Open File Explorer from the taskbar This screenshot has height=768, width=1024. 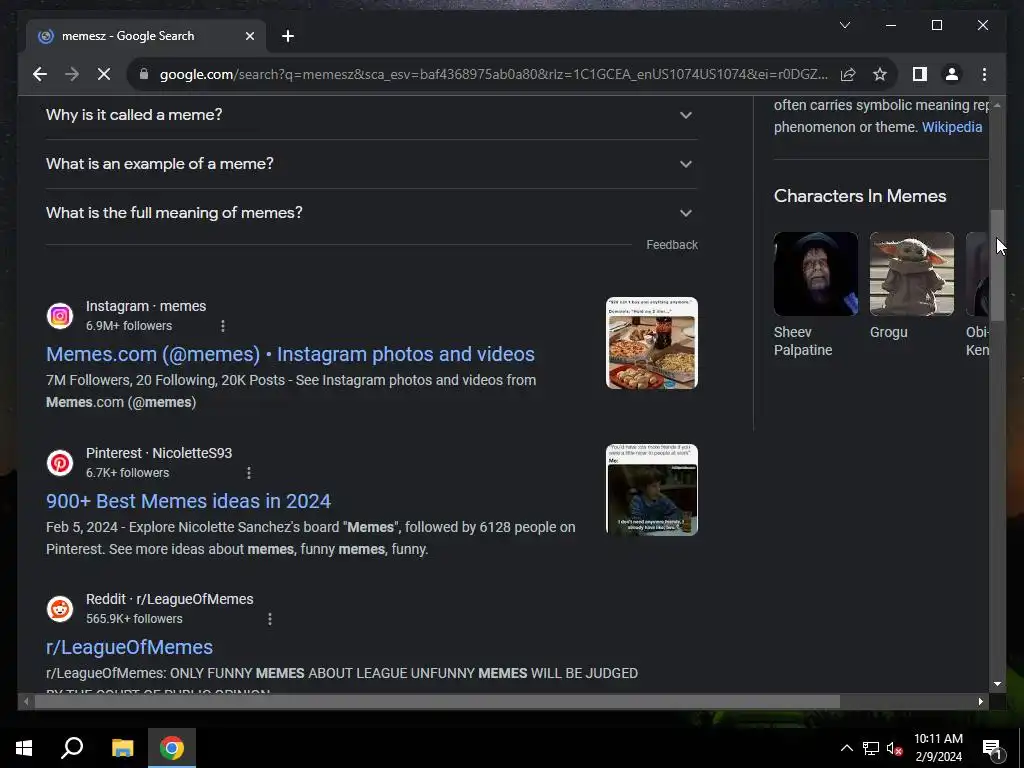coord(122,748)
